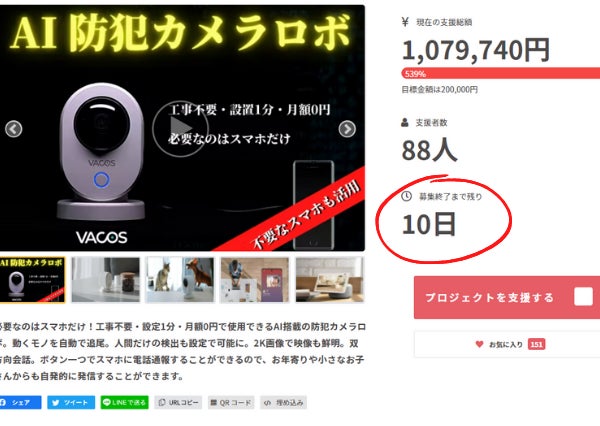Go to previous slide in image carousel
This screenshot has width=600, height=426.
[14, 129]
